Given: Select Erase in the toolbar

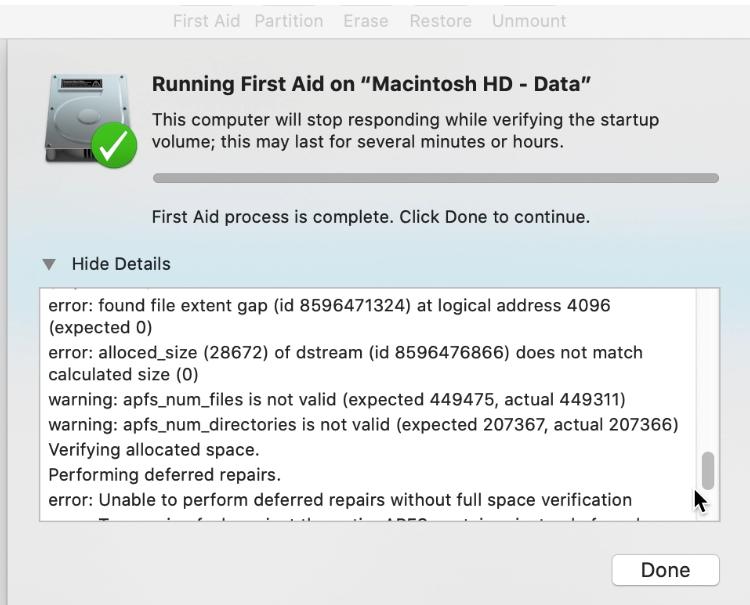Looking at the screenshot, I should [365, 21].
